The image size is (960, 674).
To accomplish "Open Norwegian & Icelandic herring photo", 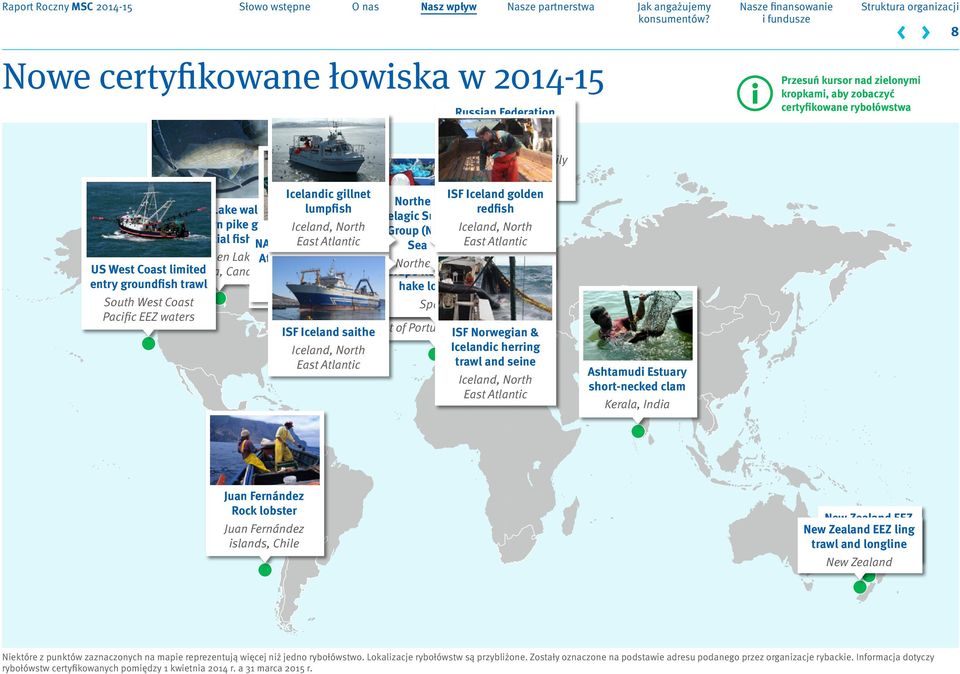I will pos(495,288).
